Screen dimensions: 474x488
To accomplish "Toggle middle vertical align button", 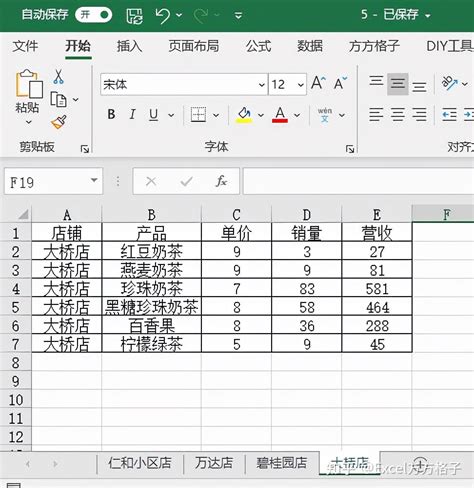I will point(398,84).
